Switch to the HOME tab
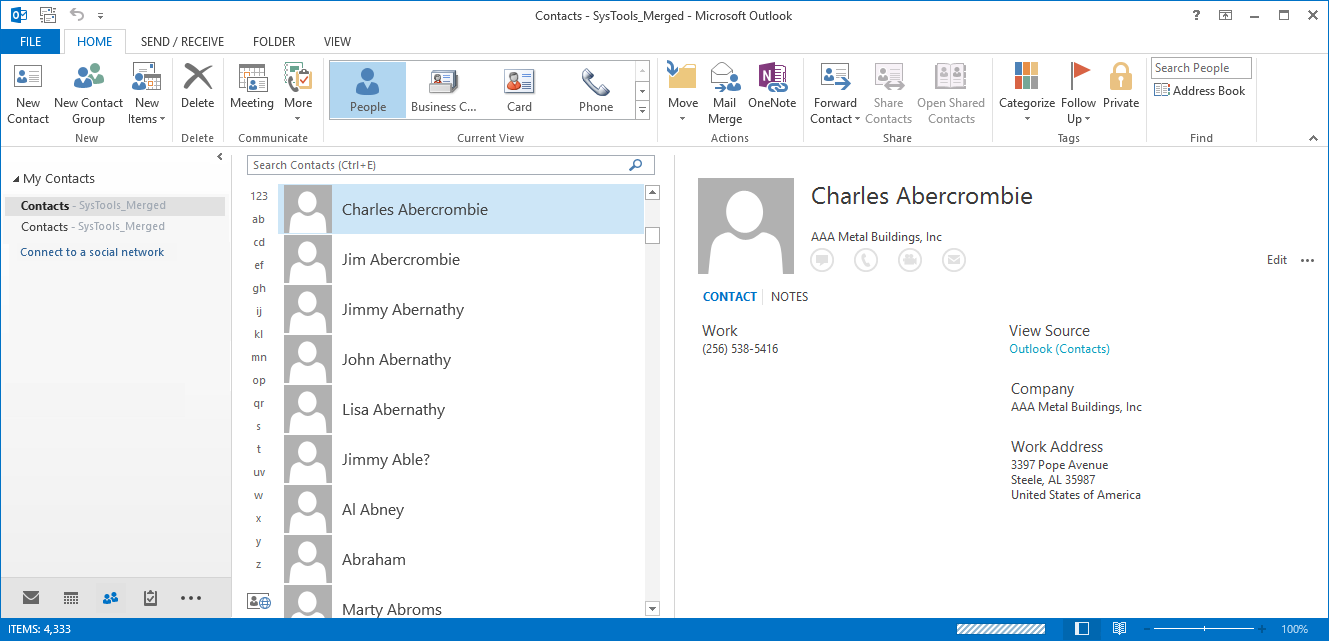 95,42
